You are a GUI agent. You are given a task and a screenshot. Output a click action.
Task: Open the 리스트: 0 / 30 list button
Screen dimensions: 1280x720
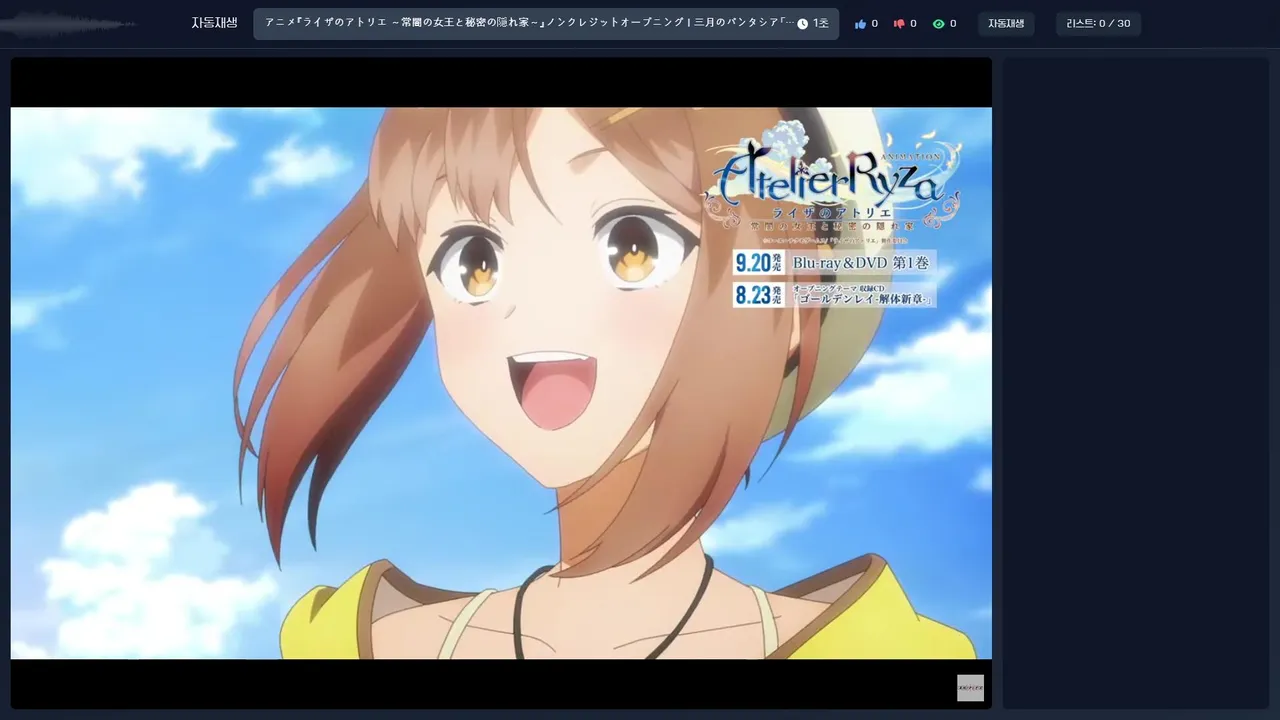click(x=1098, y=24)
